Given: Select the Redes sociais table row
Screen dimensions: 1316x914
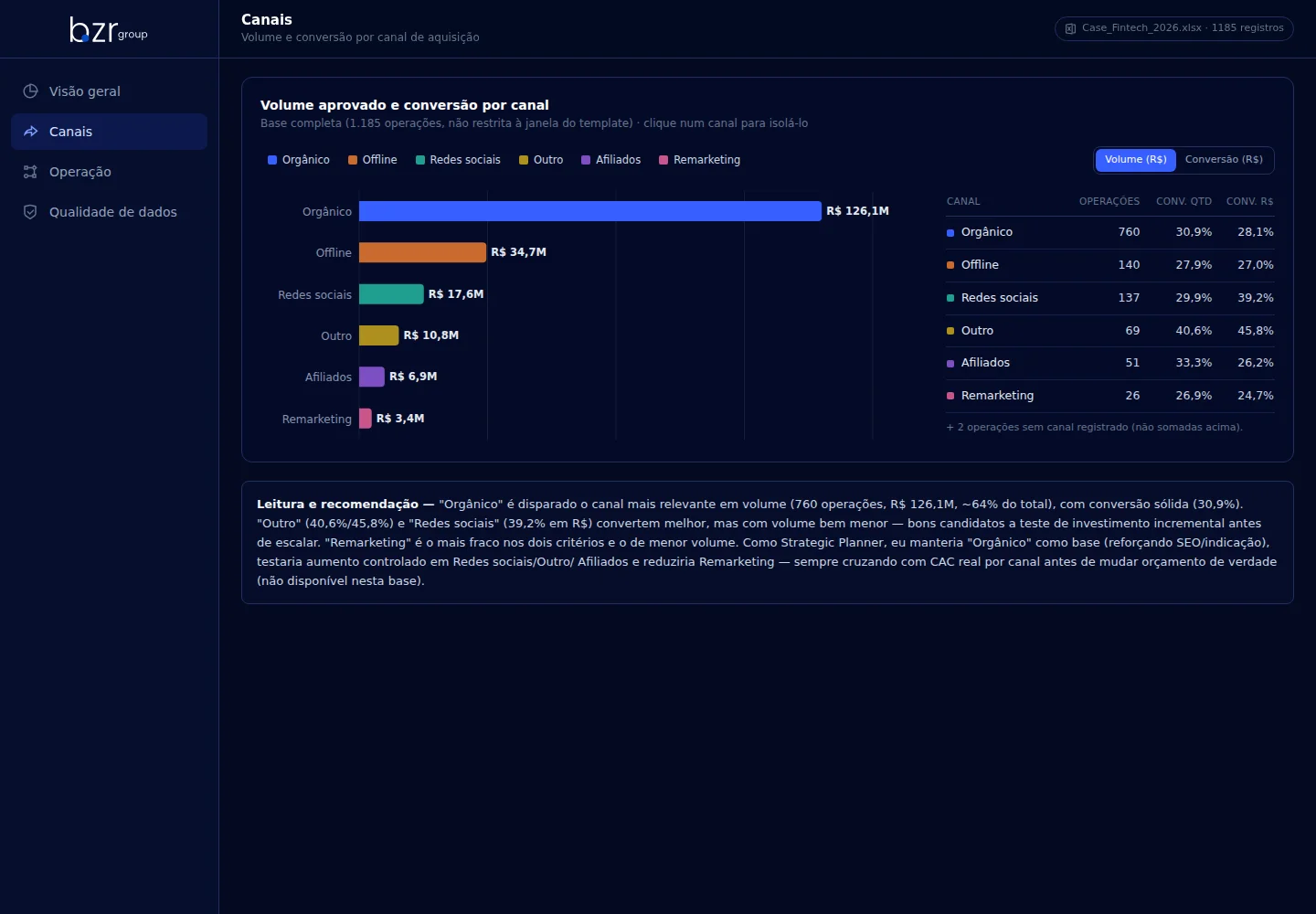Looking at the screenshot, I should coord(1110,298).
